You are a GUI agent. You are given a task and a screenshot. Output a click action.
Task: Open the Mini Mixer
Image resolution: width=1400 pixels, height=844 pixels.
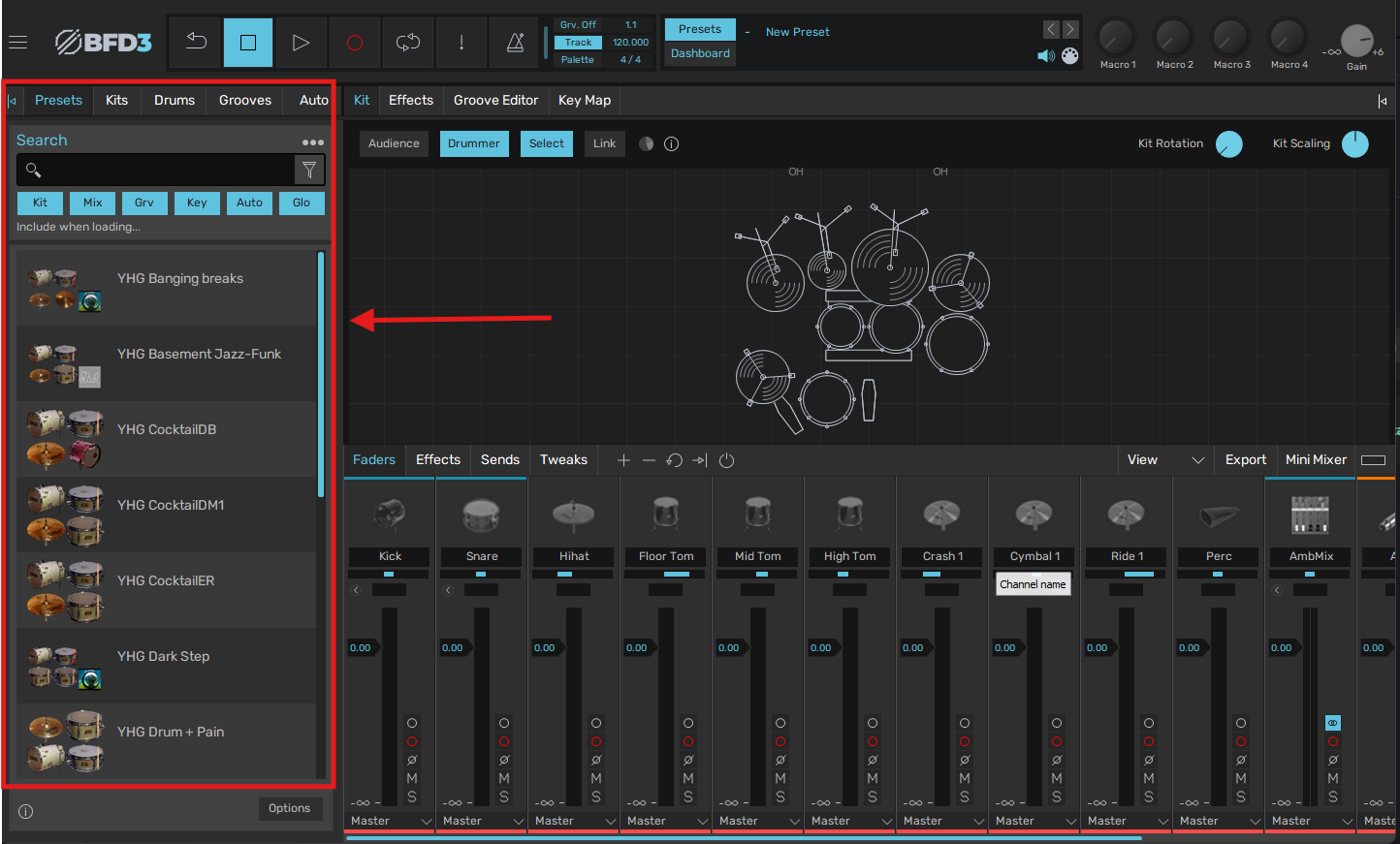pos(1316,460)
